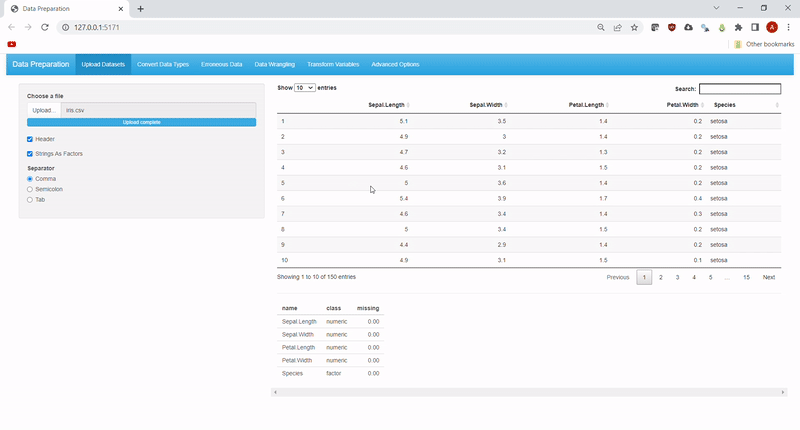Click the Data Preparation brand title
The height and width of the screenshot is (430, 800).
click(41, 64)
